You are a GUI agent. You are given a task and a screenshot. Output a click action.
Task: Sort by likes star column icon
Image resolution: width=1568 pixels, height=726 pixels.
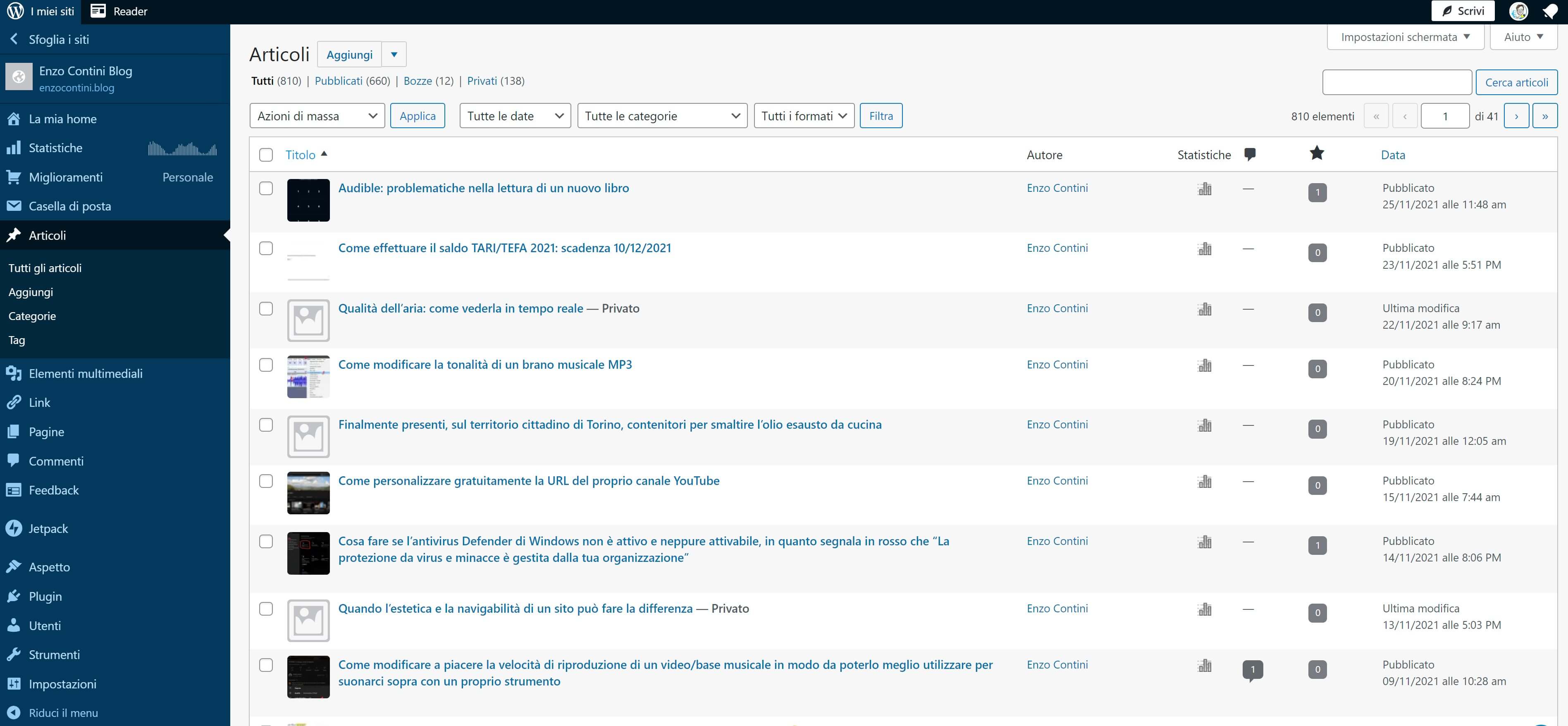tap(1317, 153)
